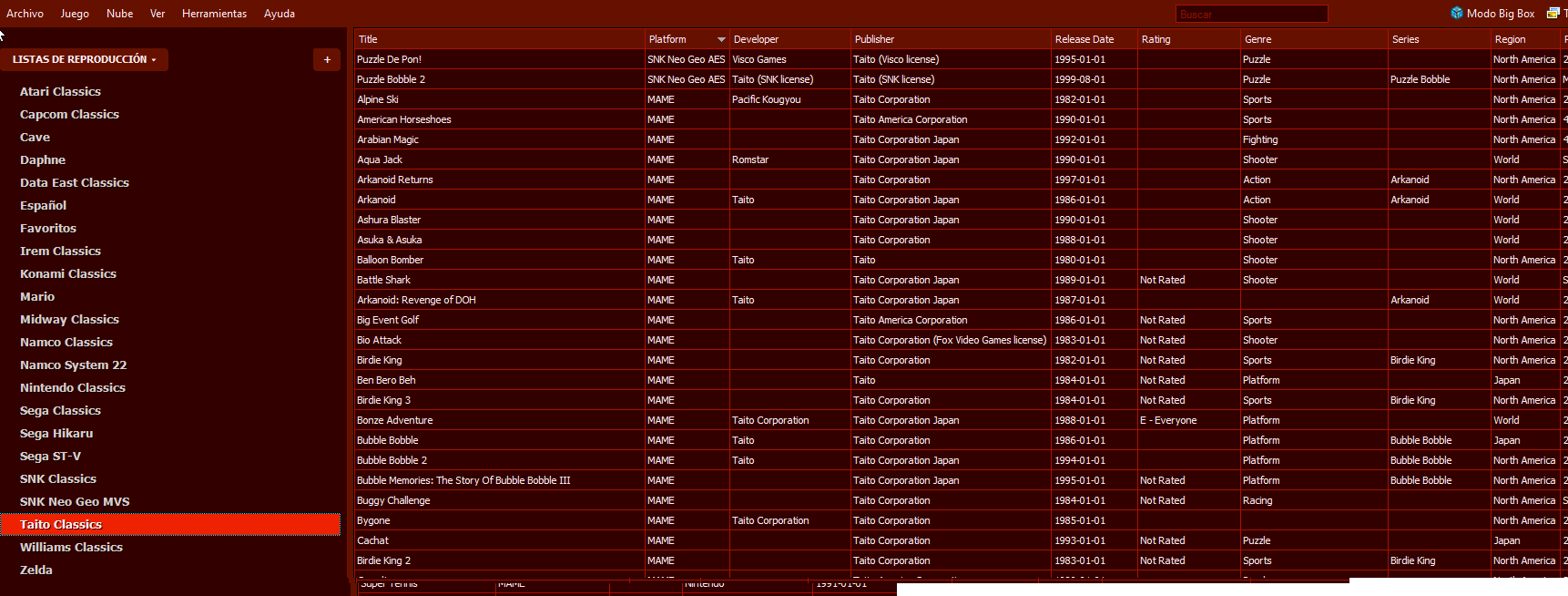Screen dimensions: 1568x596
Task: Sort by the Series column header
Action: pos(1439,39)
